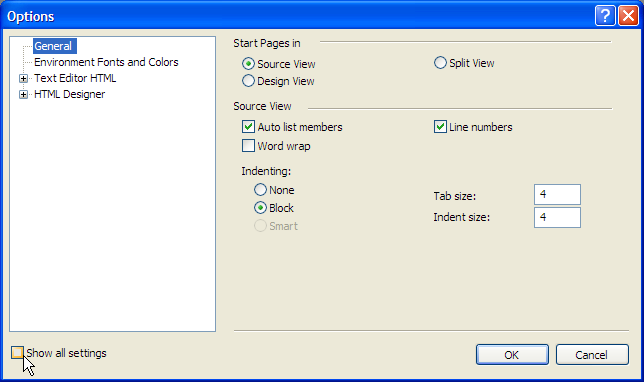Click into the Tab size field

(x=557, y=194)
